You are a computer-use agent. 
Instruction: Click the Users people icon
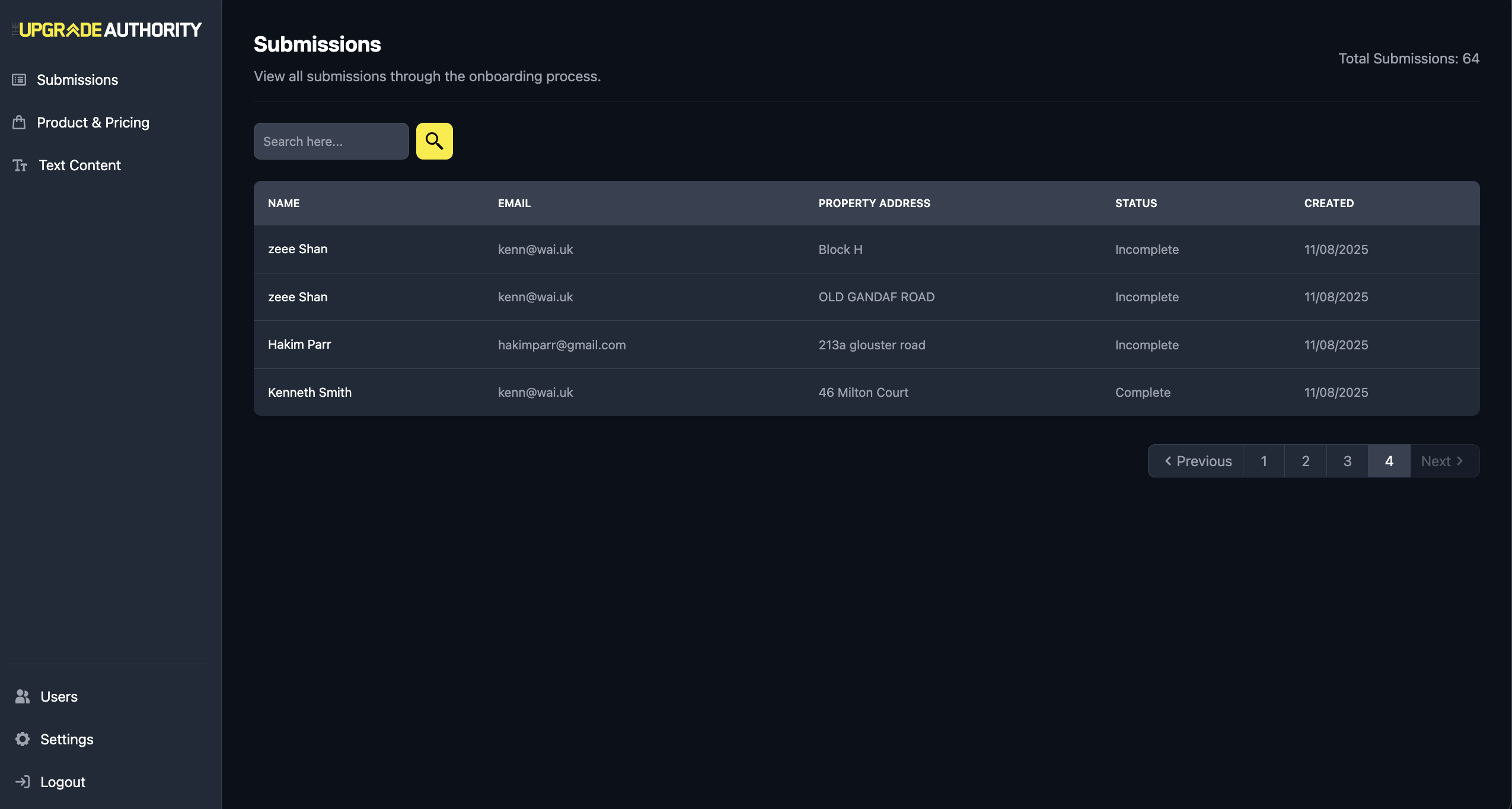pos(23,696)
